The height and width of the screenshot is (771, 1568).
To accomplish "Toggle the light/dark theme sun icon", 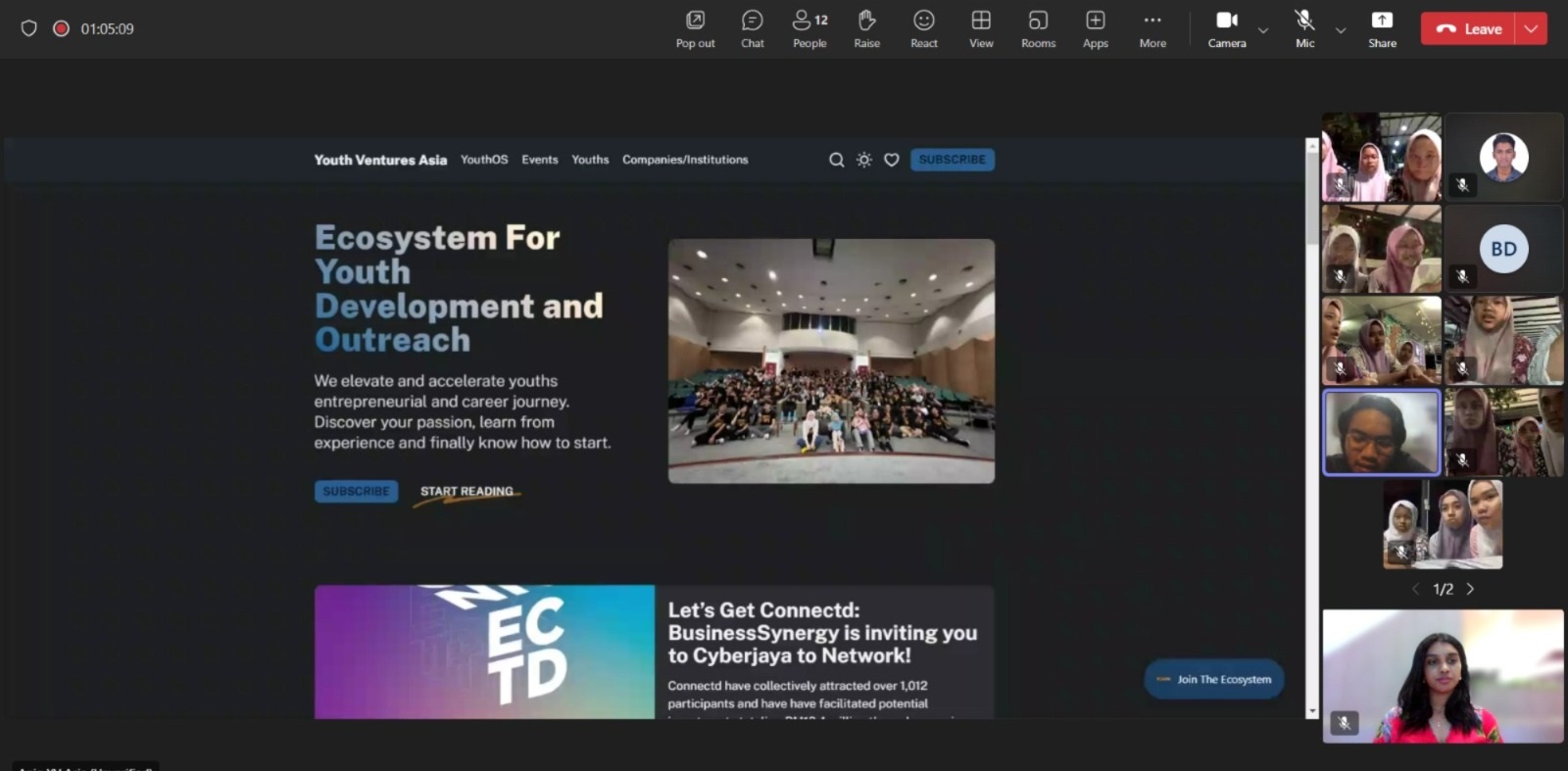I will pyautogui.click(x=863, y=160).
